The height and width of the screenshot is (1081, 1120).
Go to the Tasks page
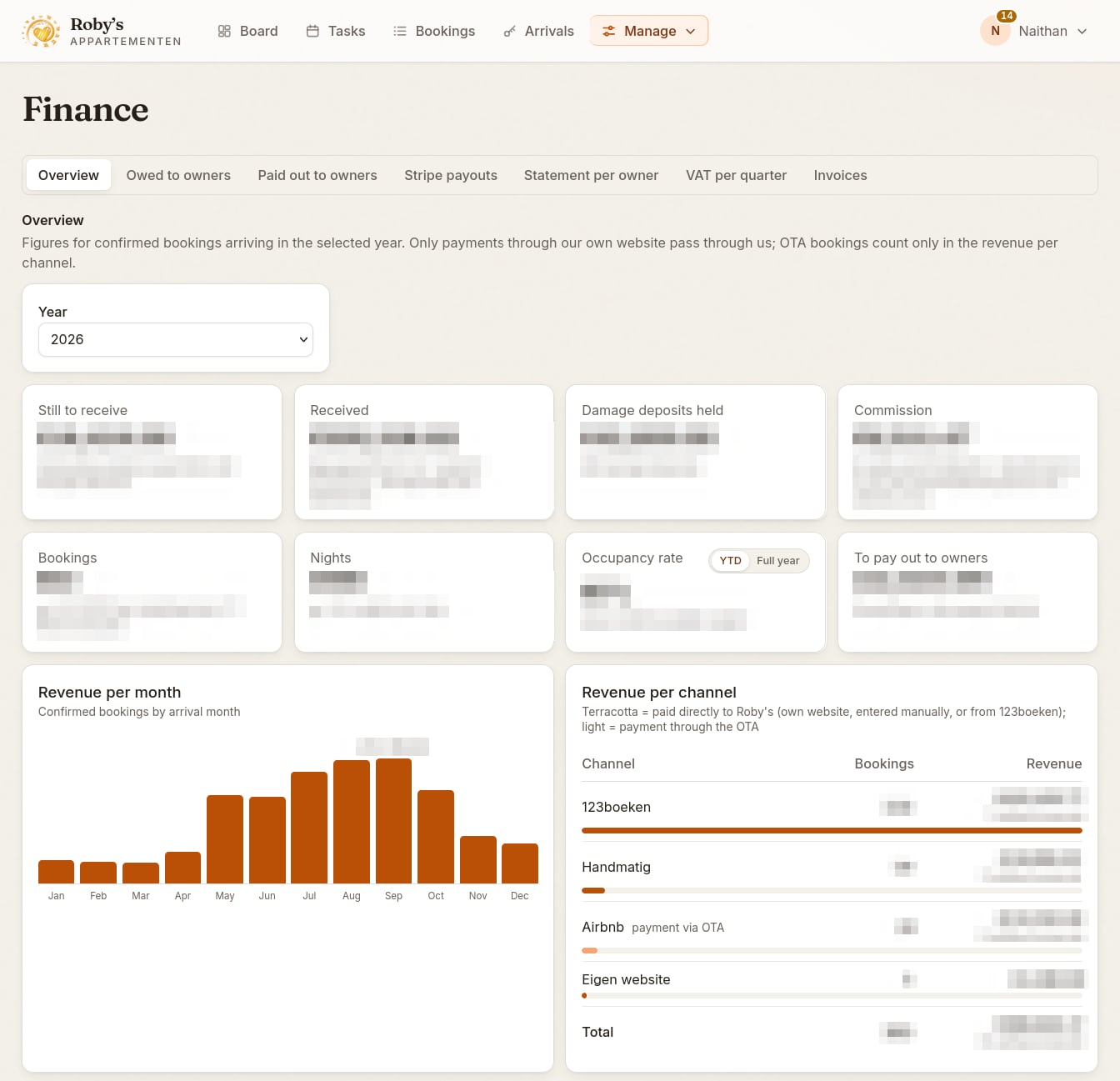pyautogui.click(x=336, y=31)
